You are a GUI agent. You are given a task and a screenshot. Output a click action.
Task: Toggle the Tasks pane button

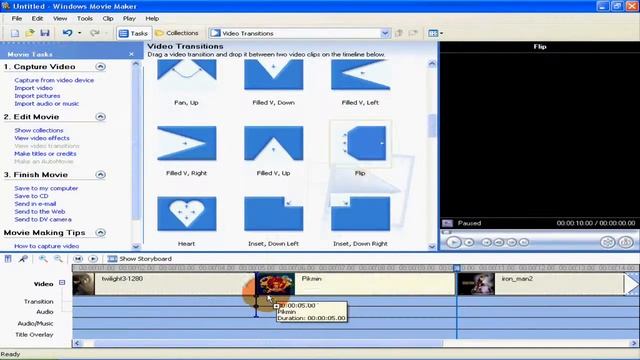coord(133,33)
